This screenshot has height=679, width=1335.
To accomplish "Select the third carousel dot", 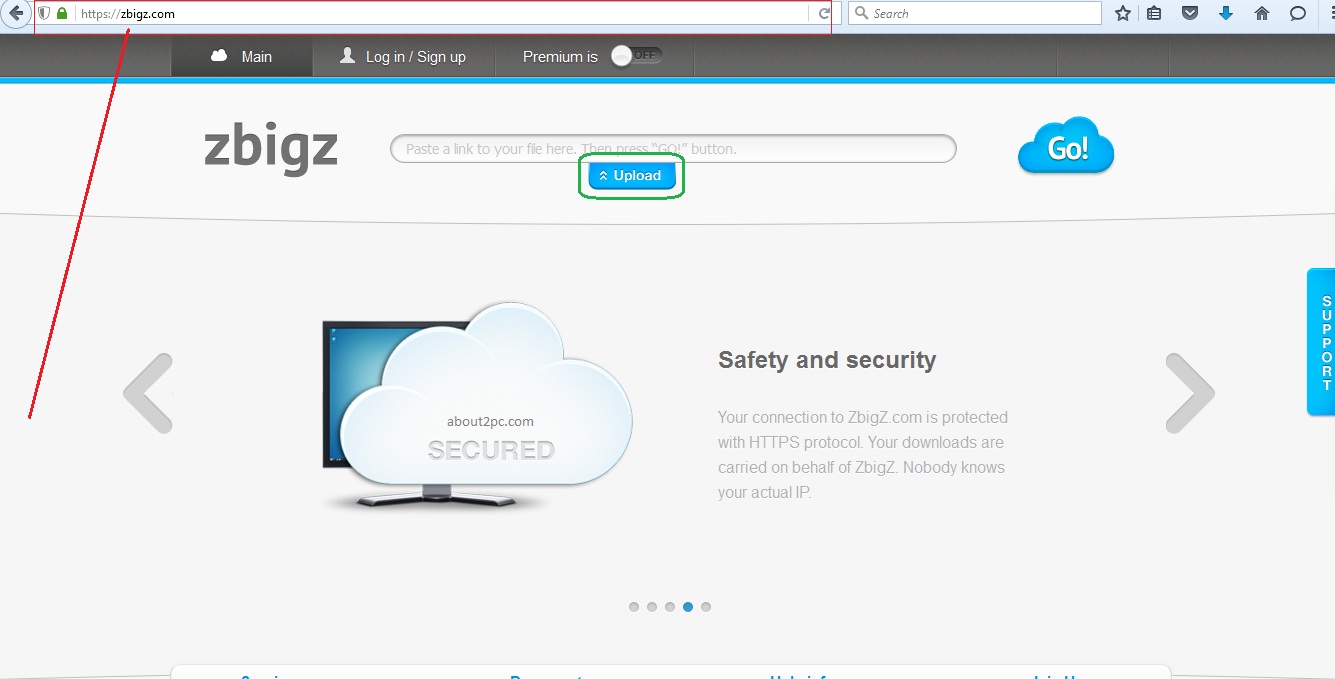I will coord(670,607).
